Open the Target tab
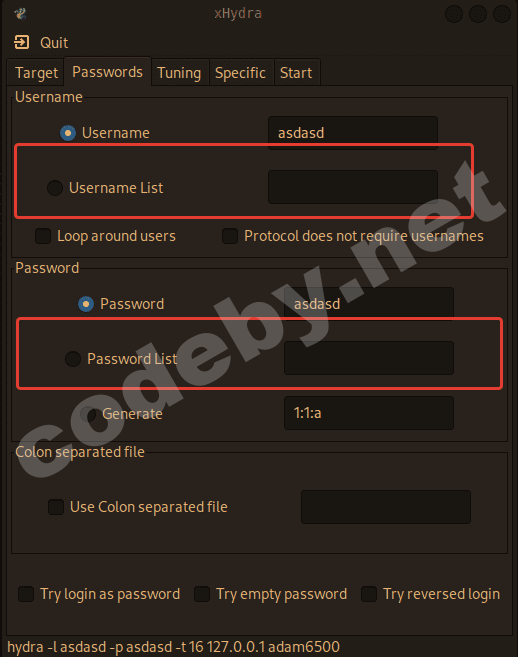This screenshot has width=518, height=657. coord(36,73)
